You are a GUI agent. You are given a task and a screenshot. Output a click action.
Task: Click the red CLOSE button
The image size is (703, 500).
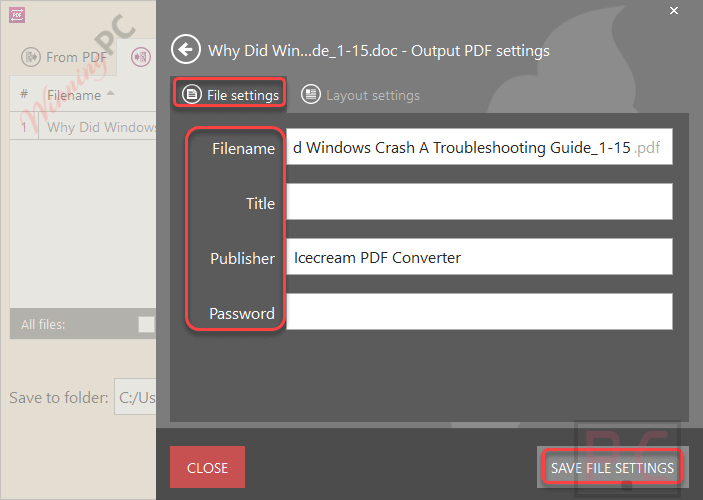tap(207, 467)
